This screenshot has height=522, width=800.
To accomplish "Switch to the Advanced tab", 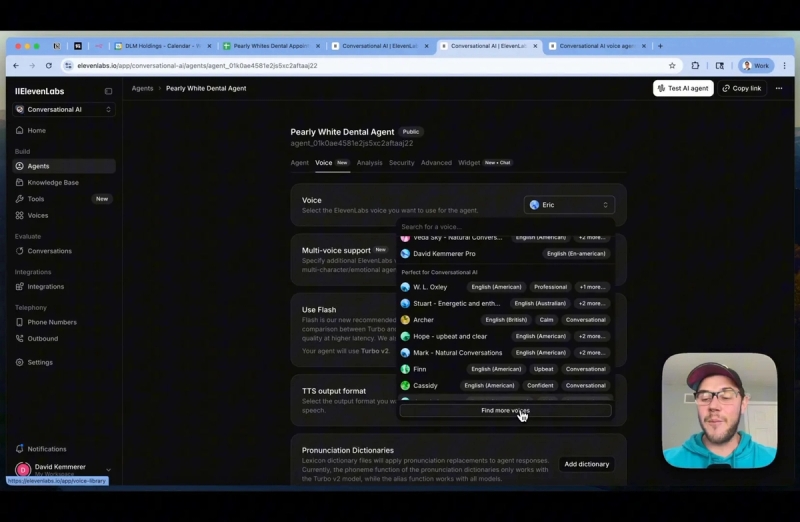I will click(x=436, y=163).
